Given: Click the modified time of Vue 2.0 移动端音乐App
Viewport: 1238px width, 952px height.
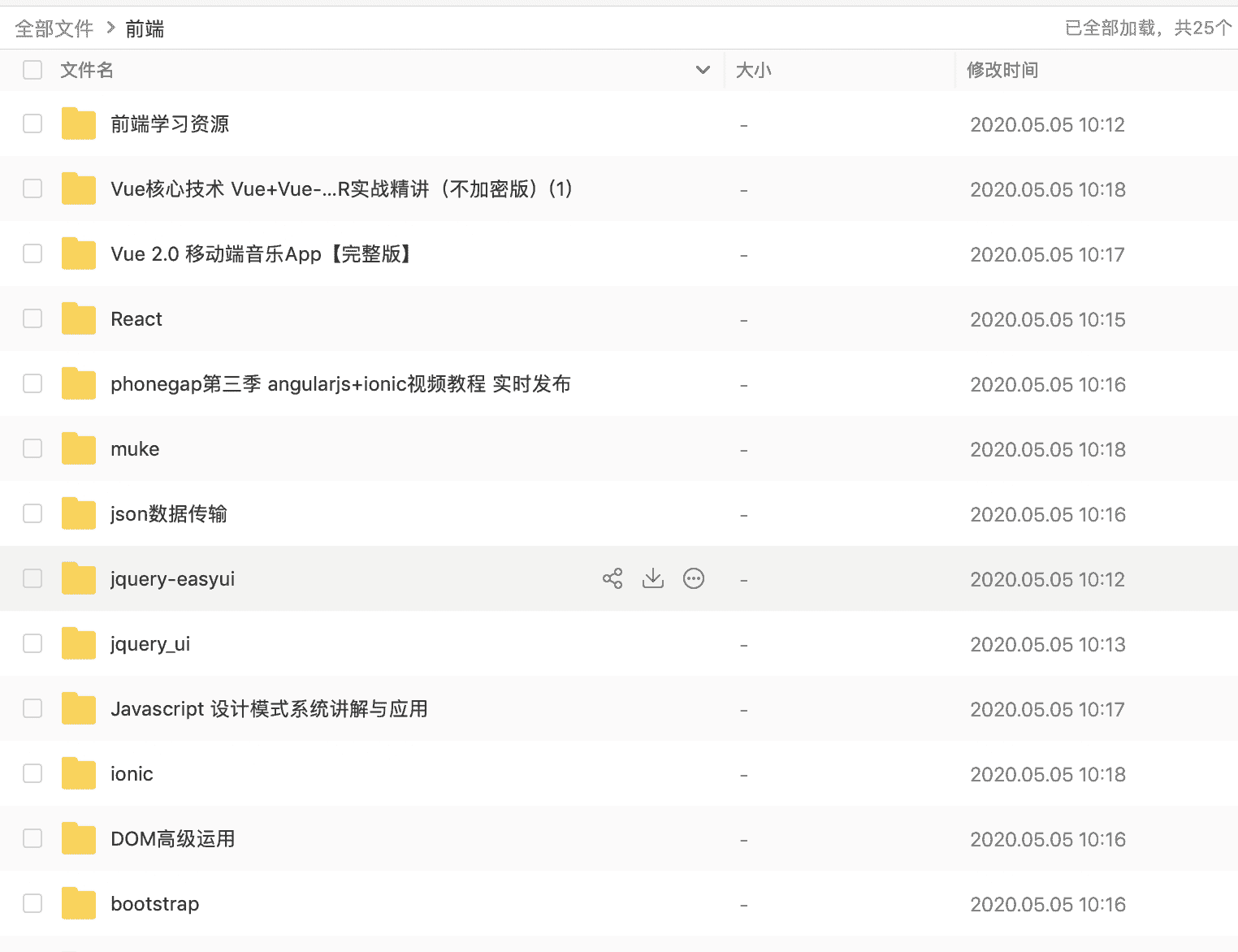Looking at the screenshot, I should click(1048, 254).
